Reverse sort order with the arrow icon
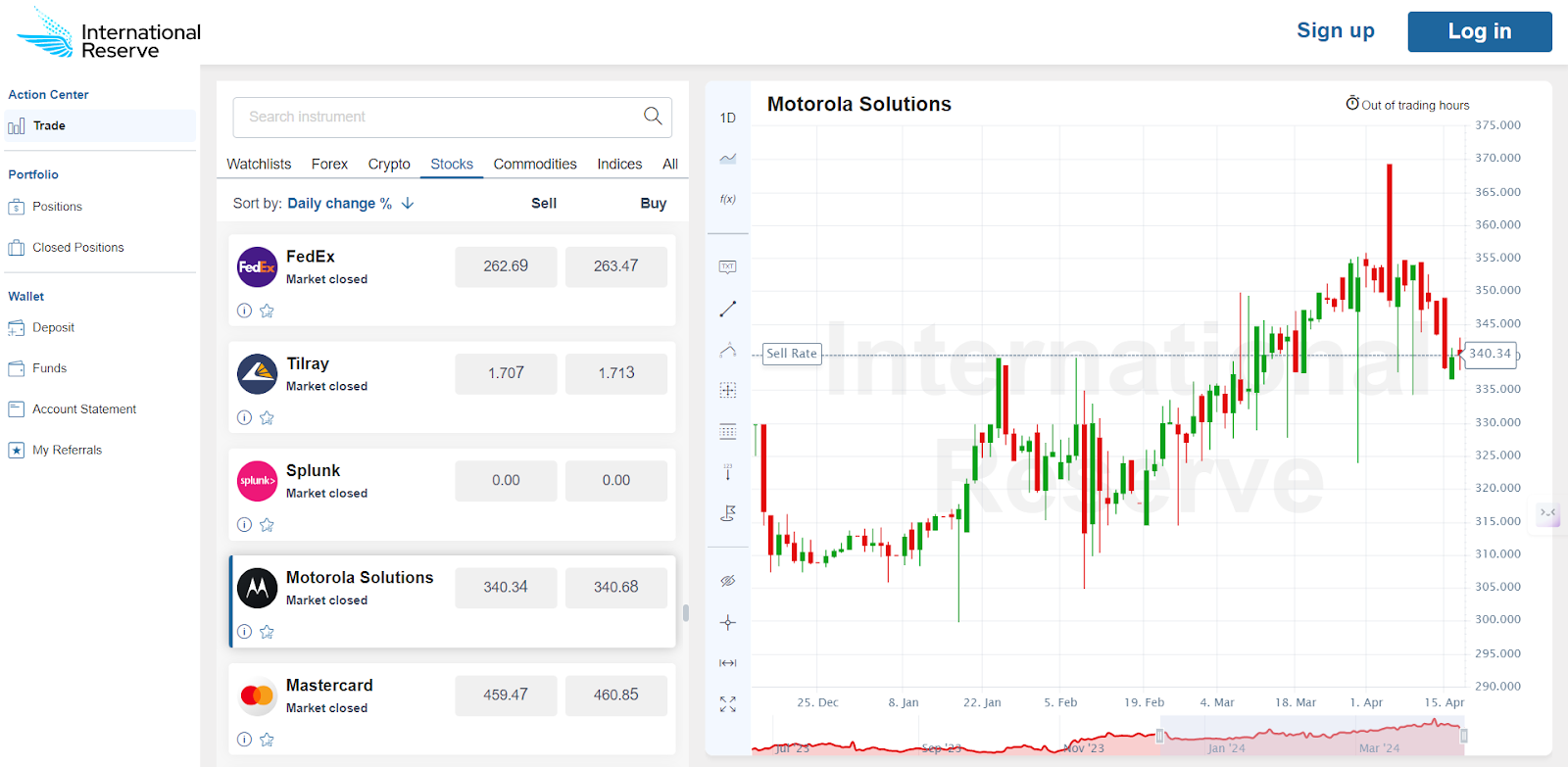Viewport: 1568px width, 767px height. pyautogui.click(x=408, y=203)
